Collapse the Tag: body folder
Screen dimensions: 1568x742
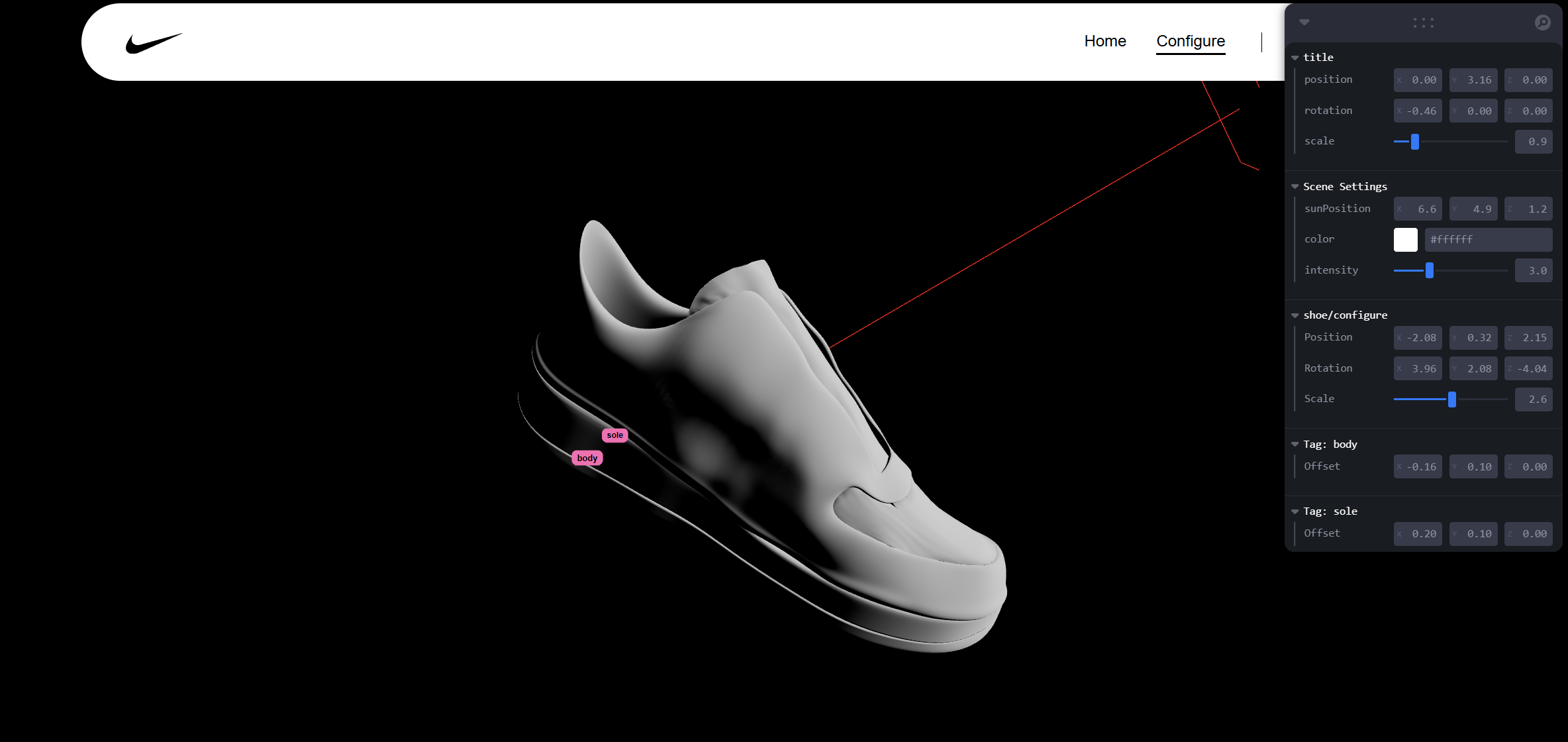pyautogui.click(x=1295, y=445)
